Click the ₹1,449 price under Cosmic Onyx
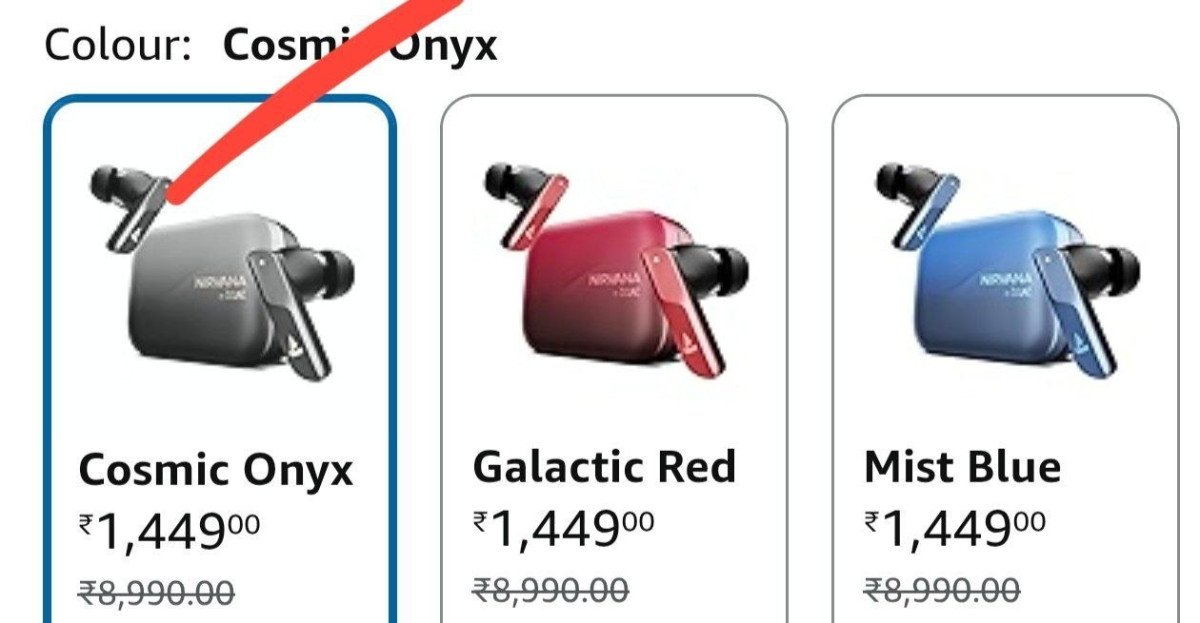 [169, 531]
